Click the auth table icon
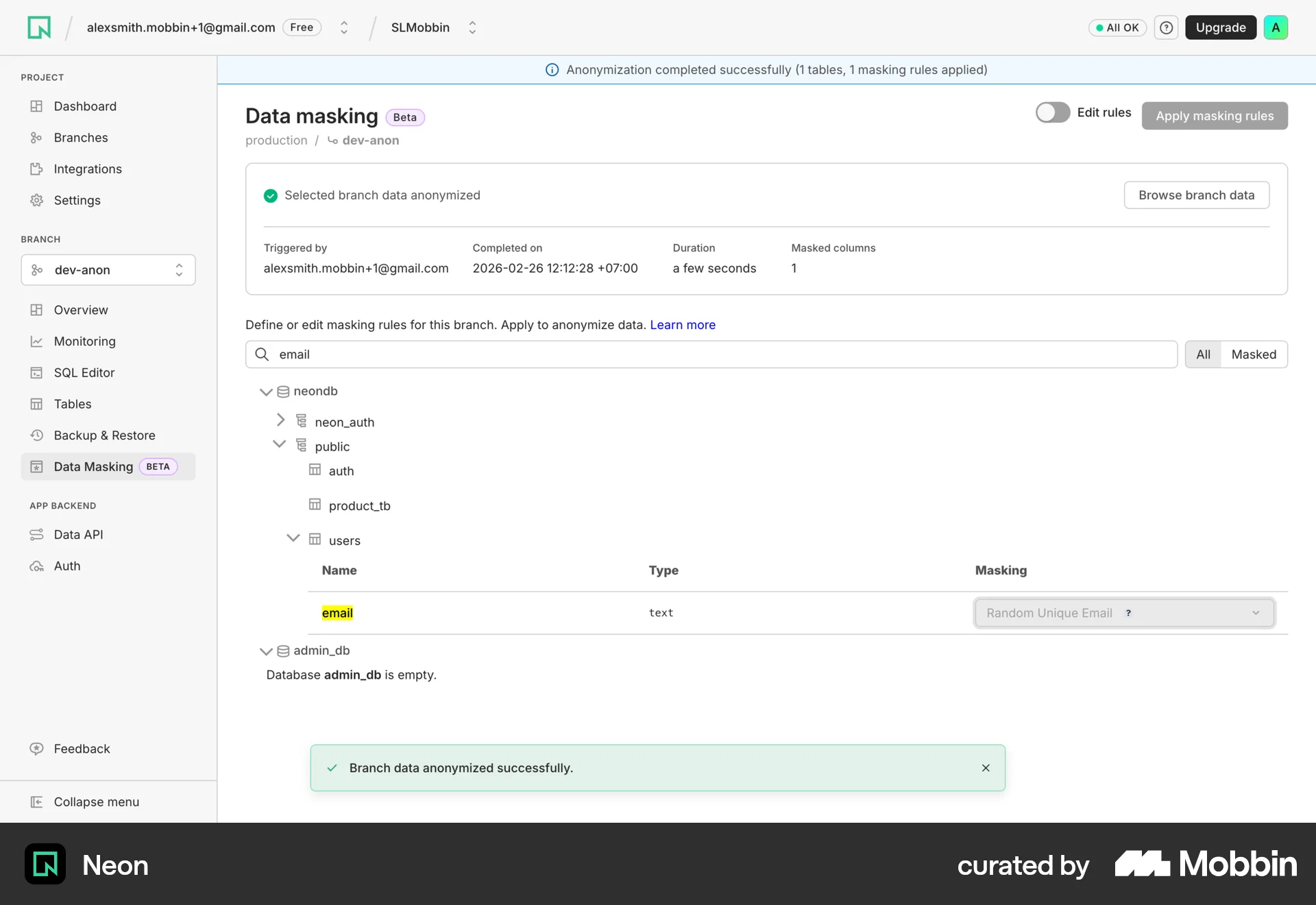Image resolution: width=1316 pixels, height=905 pixels. (315, 470)
